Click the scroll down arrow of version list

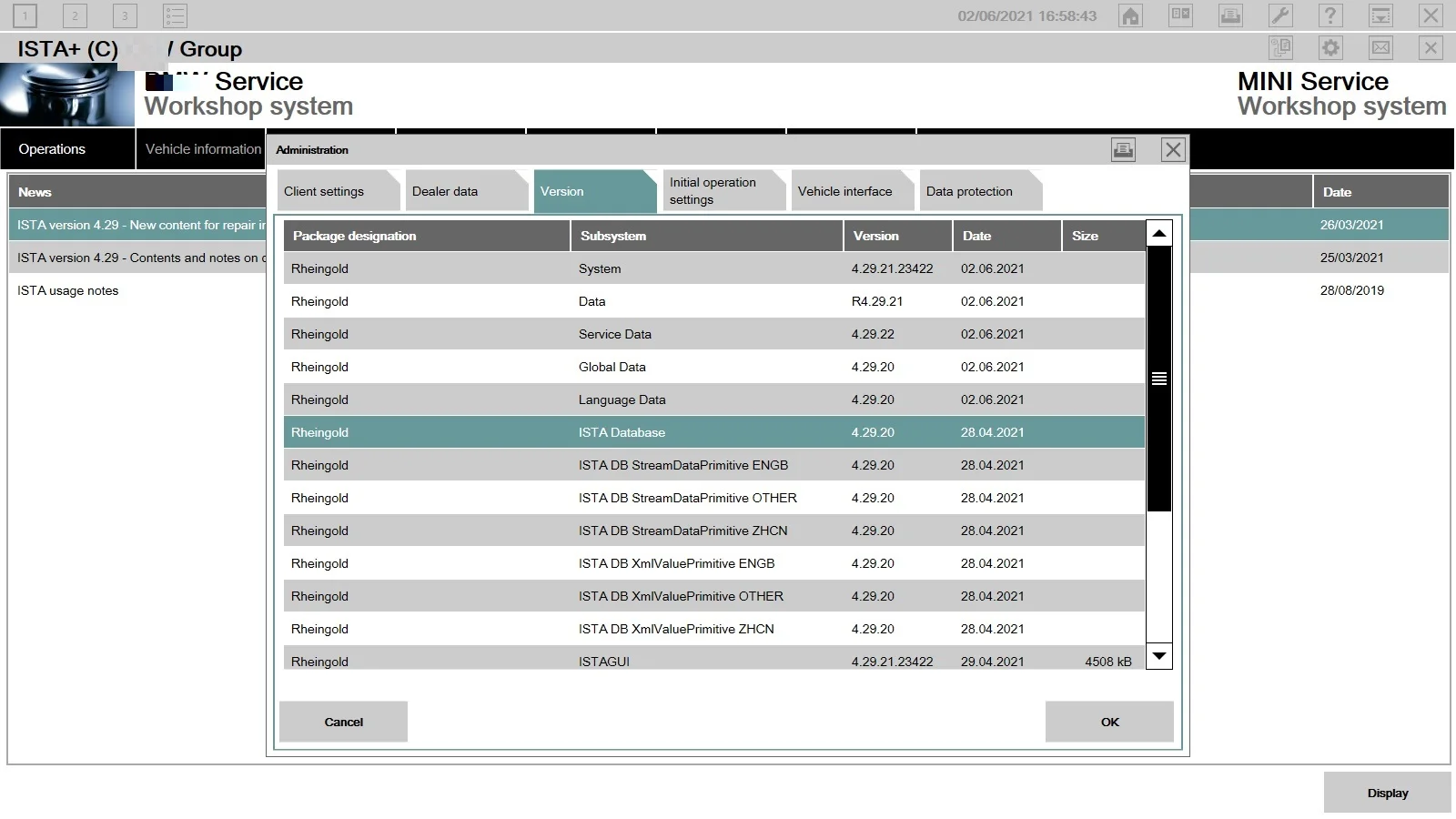coord(1159,656)
